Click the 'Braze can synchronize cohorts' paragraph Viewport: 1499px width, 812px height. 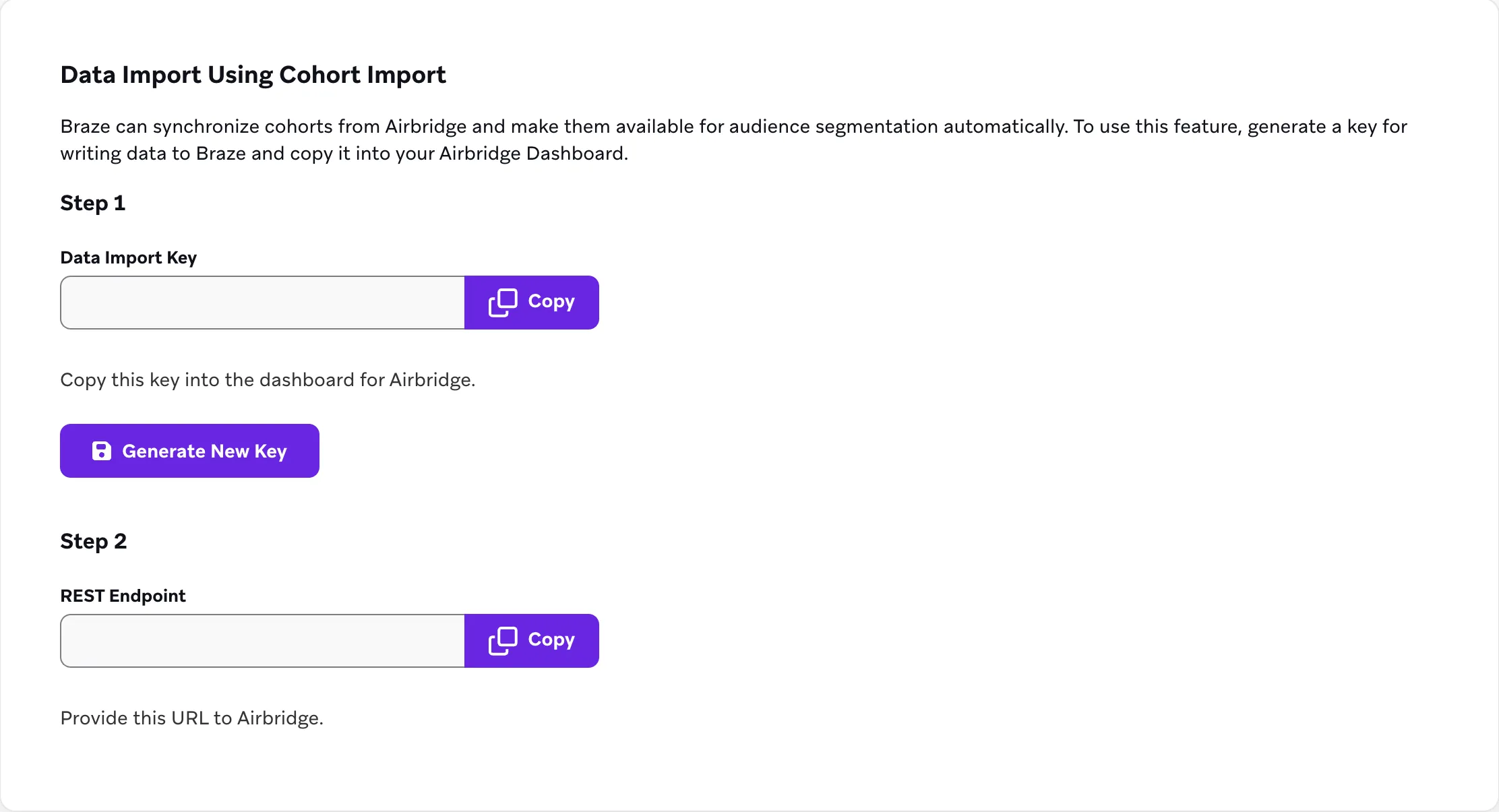click(733, 140)
